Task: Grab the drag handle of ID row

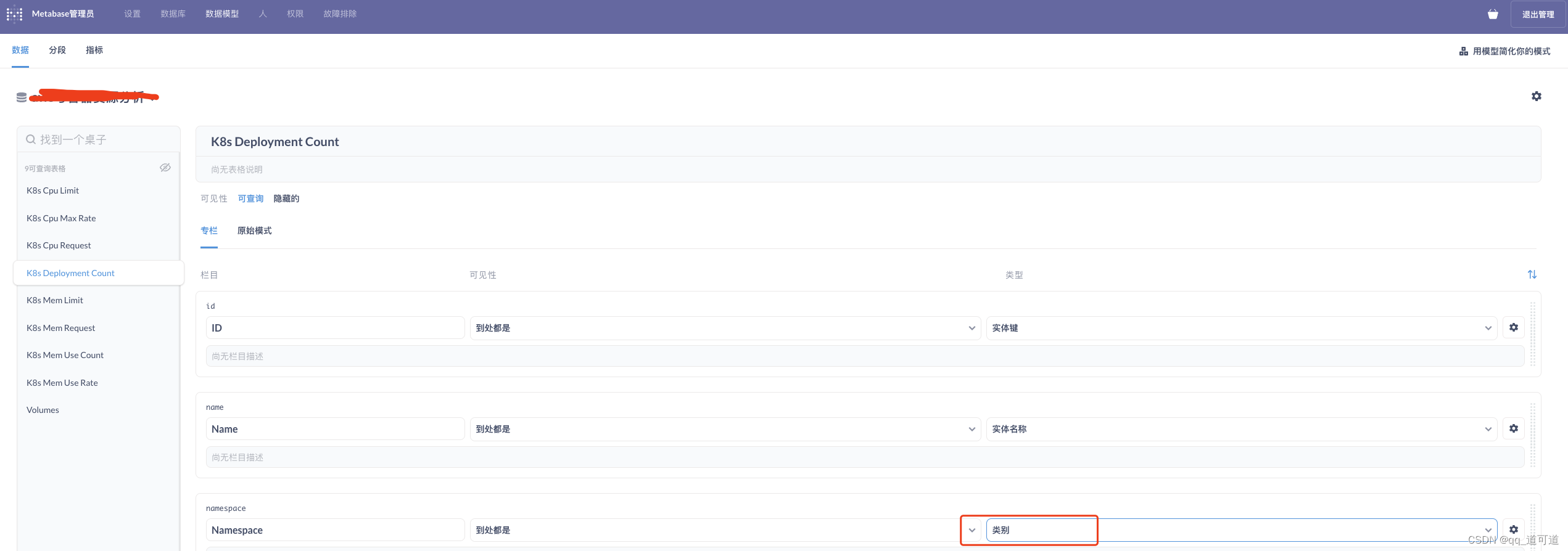Action: click(x=1533, y=334)
